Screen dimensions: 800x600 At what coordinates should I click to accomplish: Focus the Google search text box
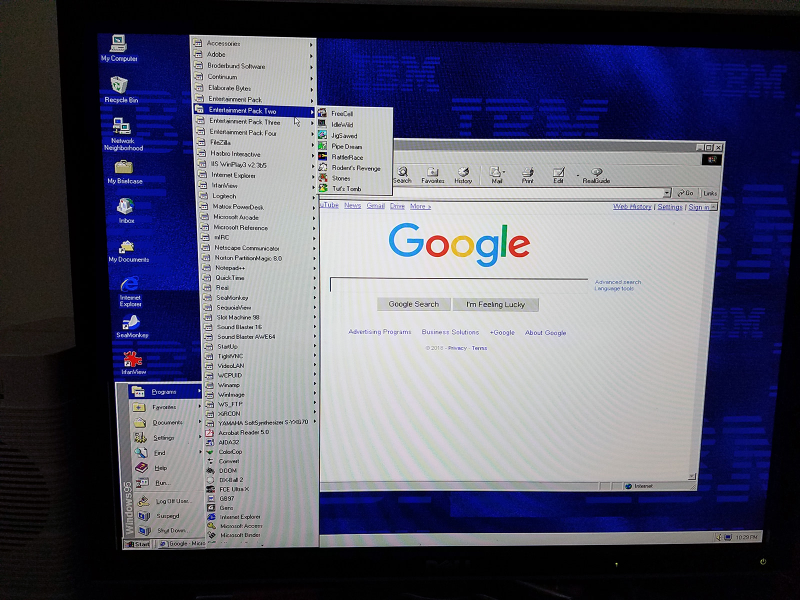(459, 285)
